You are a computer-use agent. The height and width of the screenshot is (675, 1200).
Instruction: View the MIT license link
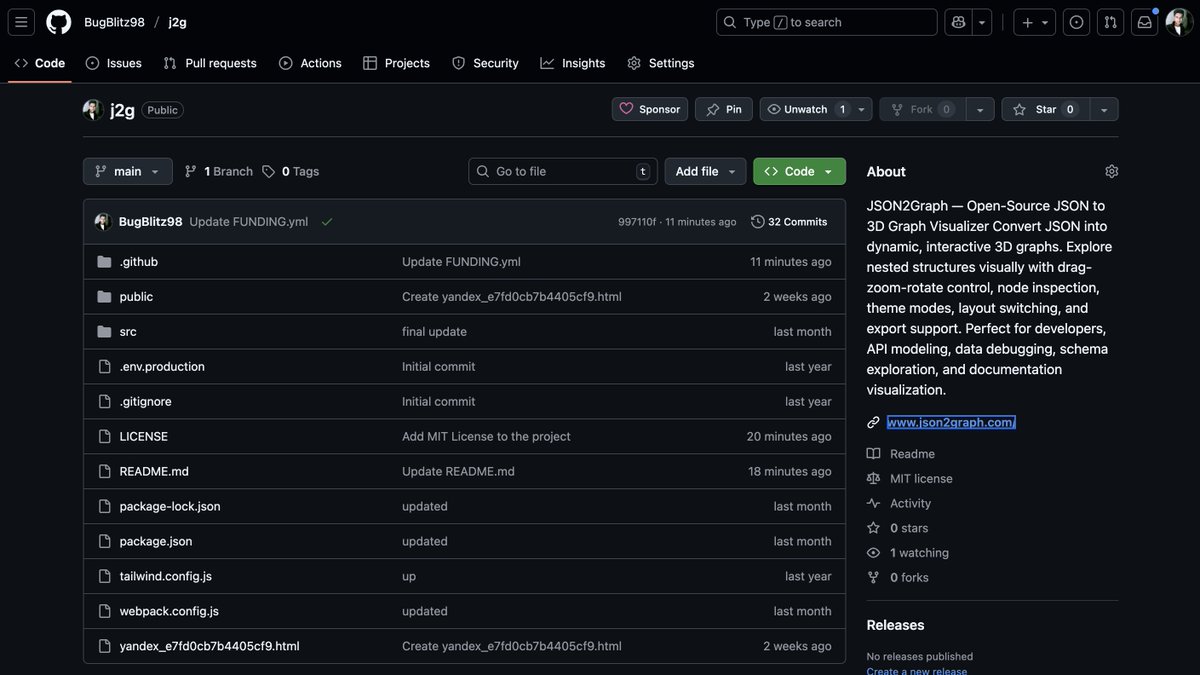[x=921, y=479]
